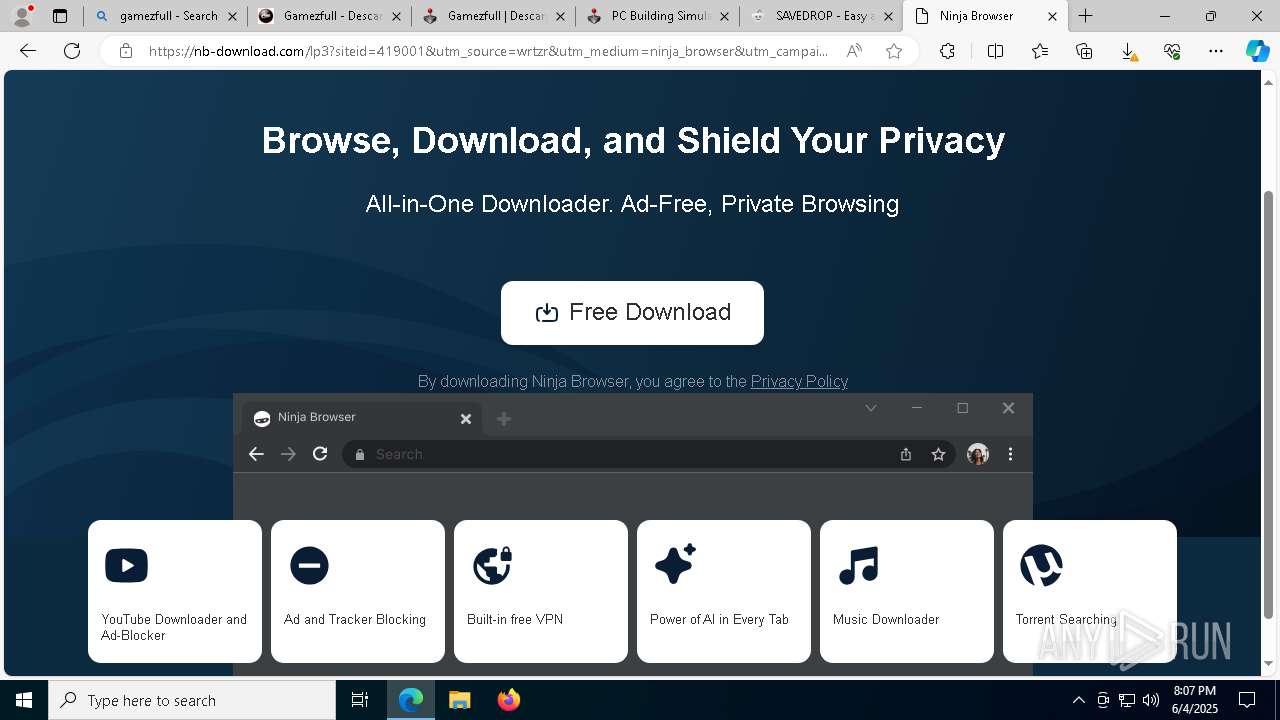Open Edge Settings and more menu

pyautogui.click(x=1216, y=51)
